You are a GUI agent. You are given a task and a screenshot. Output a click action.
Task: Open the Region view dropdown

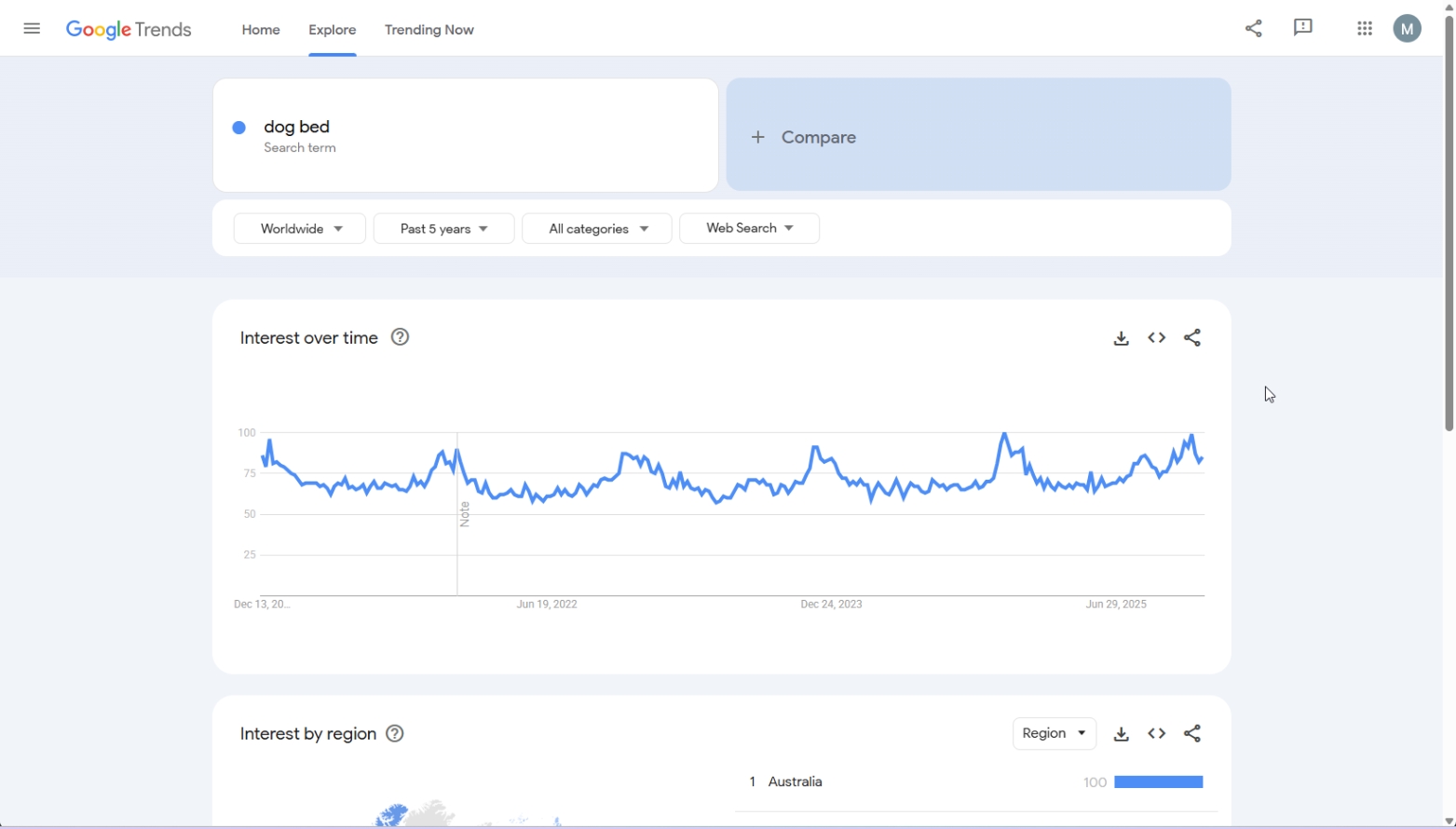(1053, 733)
